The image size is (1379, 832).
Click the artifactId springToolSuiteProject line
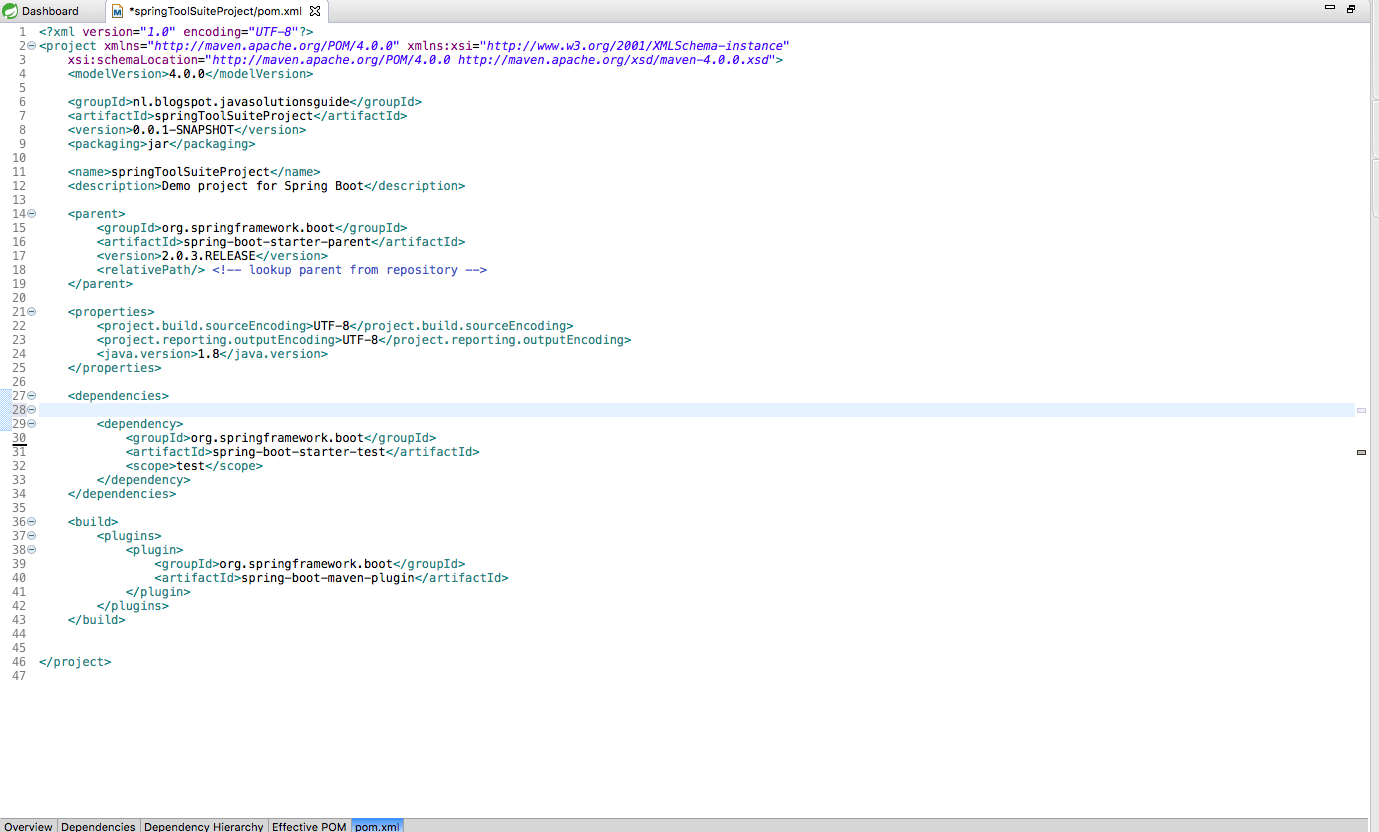click(x=237, y=116)
